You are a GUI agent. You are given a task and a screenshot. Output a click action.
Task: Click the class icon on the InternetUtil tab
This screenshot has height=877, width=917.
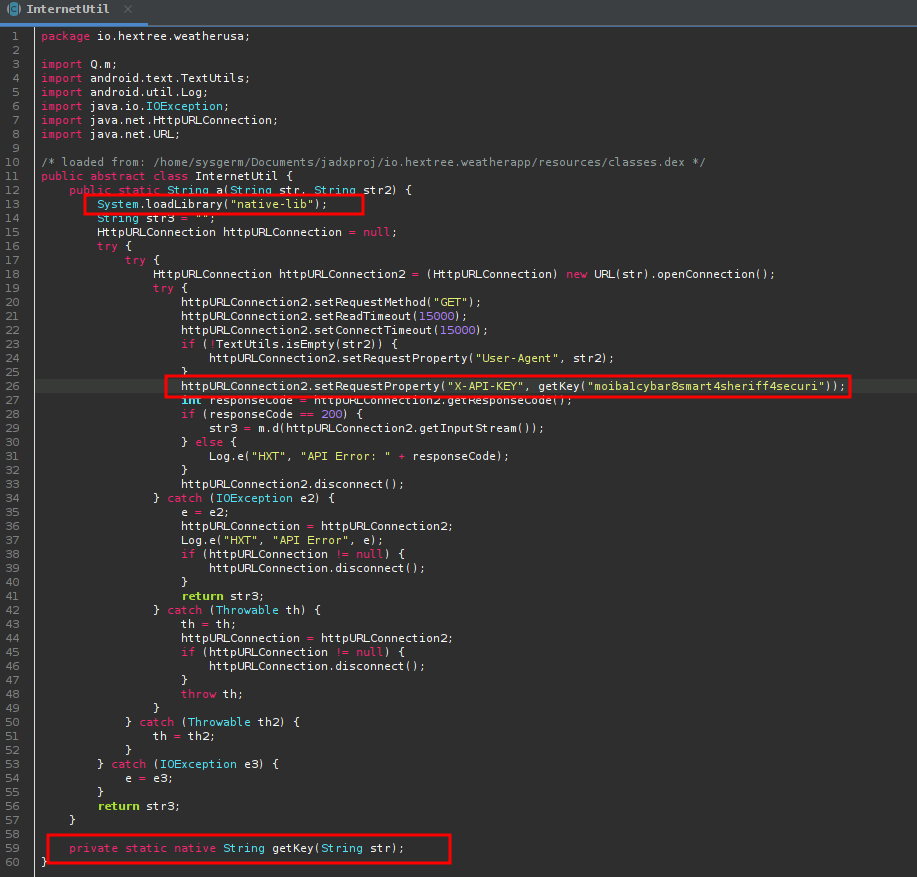pos(10,10)
